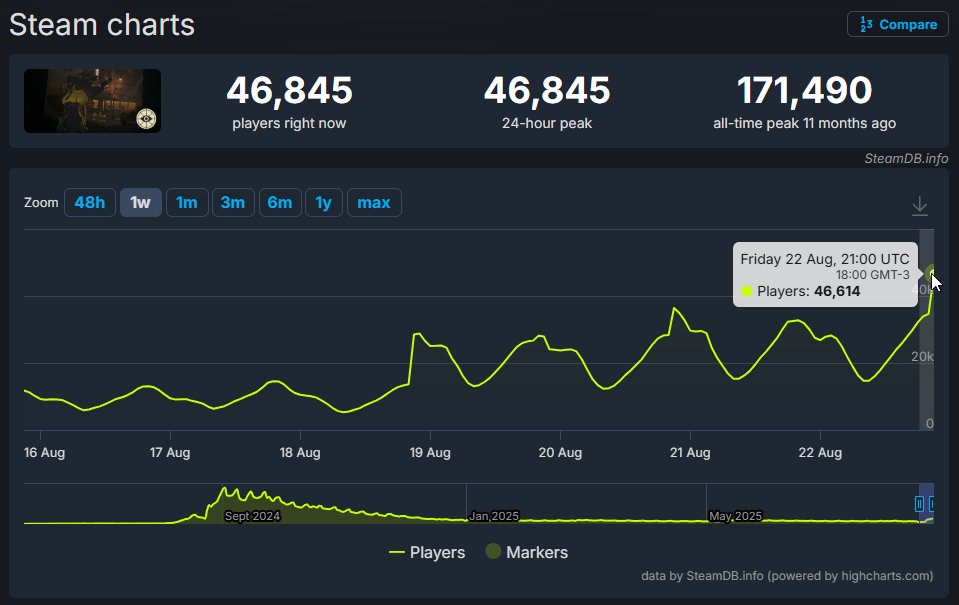The width and height of the screenshot is (959, 605).
Task: Open the Compare view
Action: (x=897, y=24)
